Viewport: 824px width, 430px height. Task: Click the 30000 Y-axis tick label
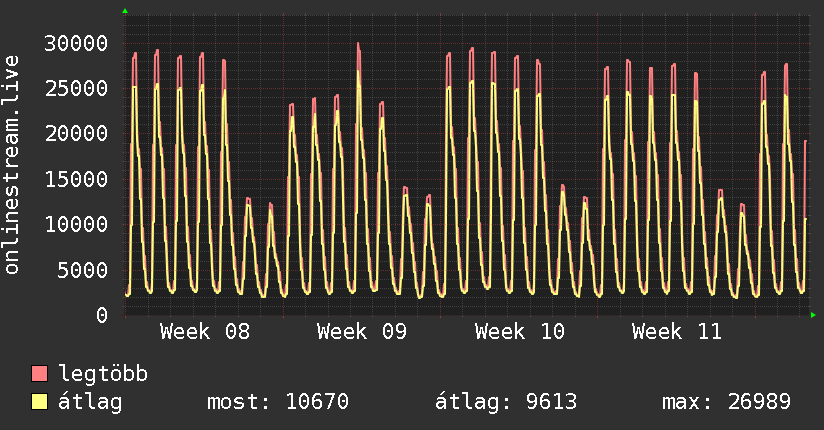pyautogui.click(x=78, y=43)
